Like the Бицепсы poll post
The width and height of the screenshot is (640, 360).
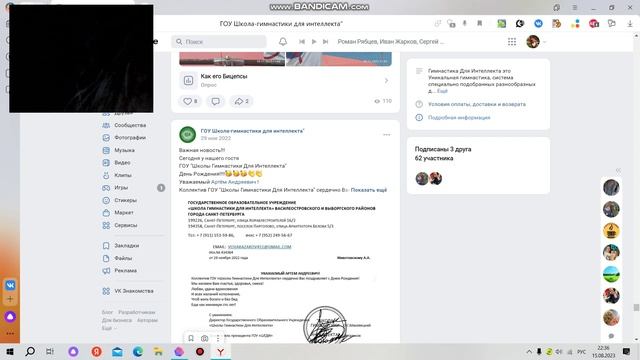[190, 101]
